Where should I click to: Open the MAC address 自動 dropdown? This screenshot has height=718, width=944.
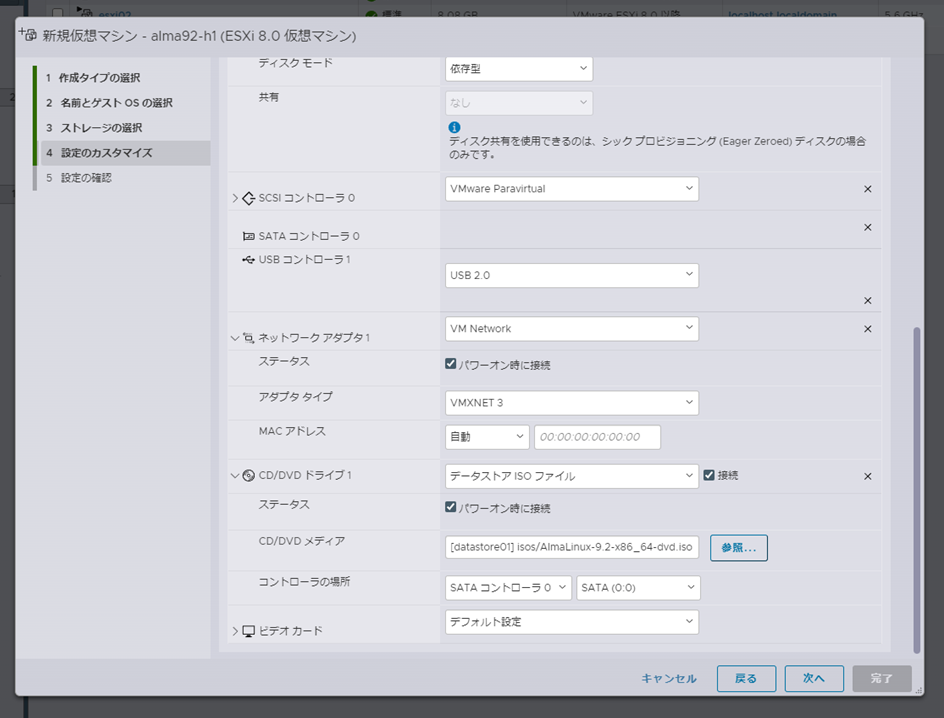coord(487,437)
